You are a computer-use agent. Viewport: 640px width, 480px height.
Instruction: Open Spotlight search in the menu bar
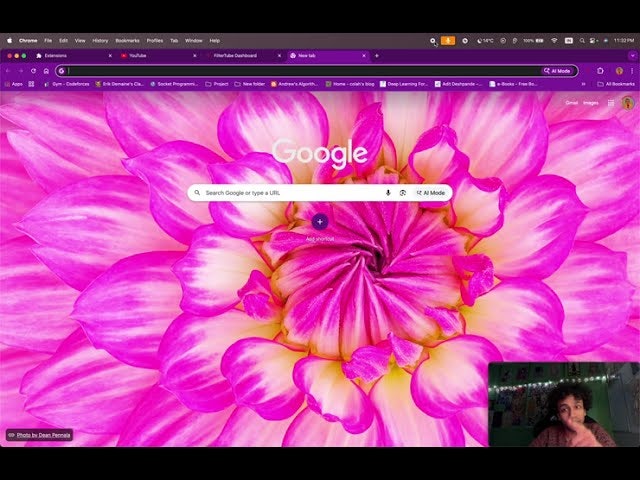[x=582, y=41]
